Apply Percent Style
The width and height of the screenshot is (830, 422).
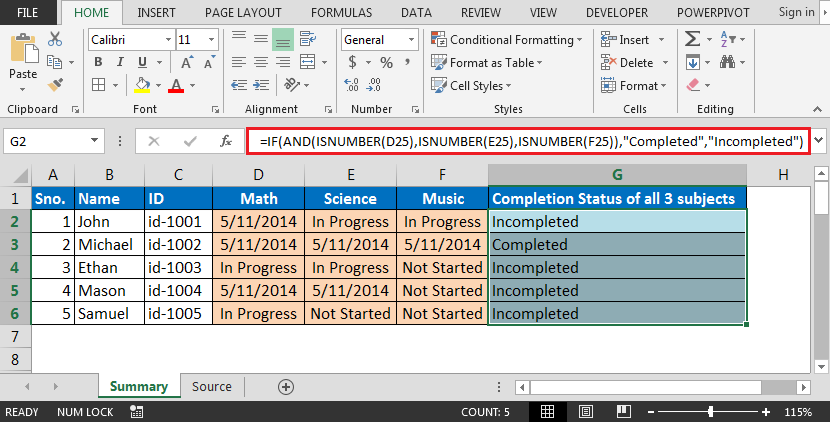(386, 62)
